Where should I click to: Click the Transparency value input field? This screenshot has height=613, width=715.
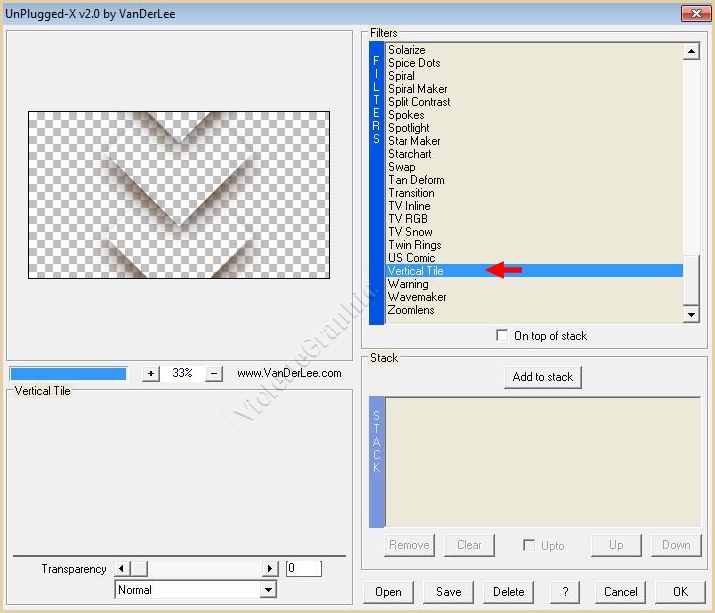(303, 568)
